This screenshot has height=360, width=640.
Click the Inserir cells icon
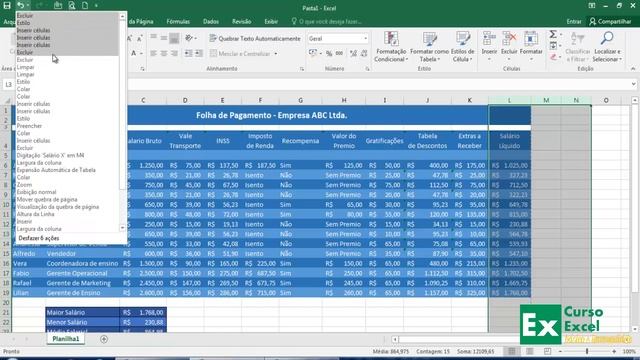point(489,39)
